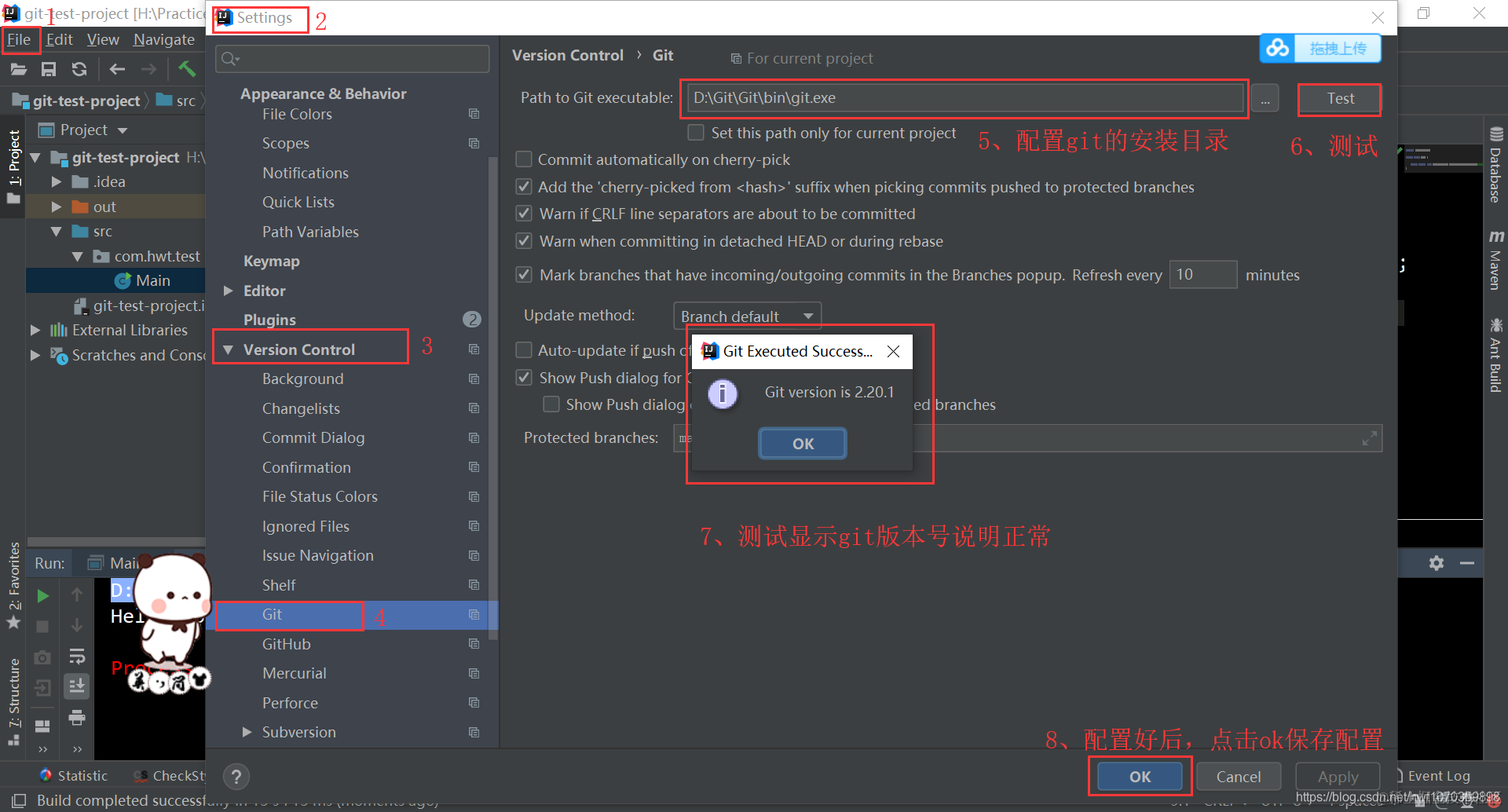Viewport: 1508px width, 812px height.
Task: Enable Set this path only for current project
Action: click(x=696, y=133)
